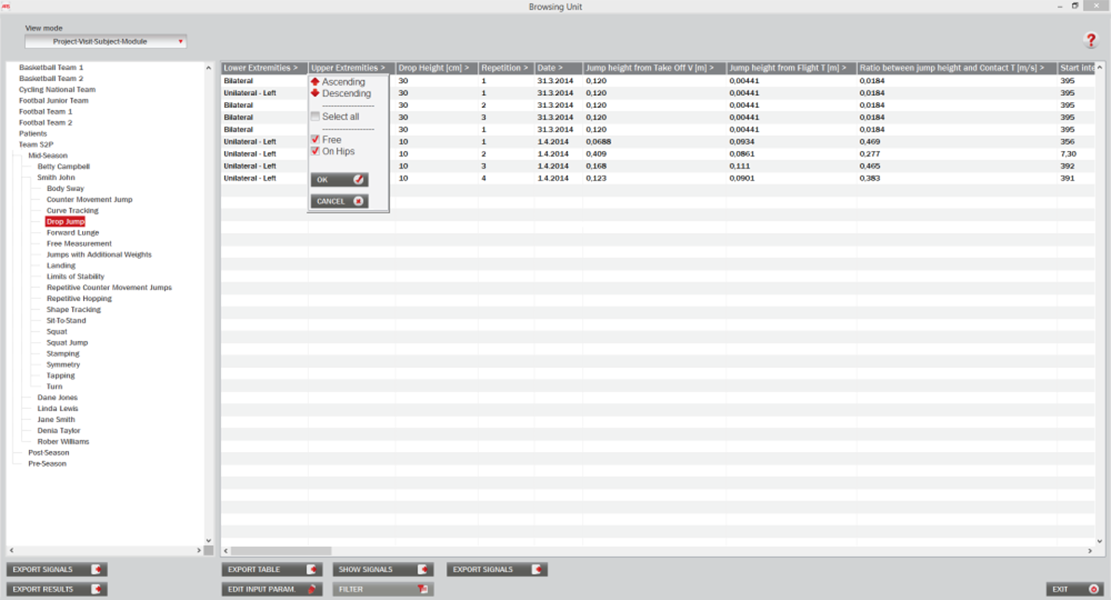The image size is (1111, 600).
Task: Click the red help question mark icon
Action: [x=1091, y=41]
